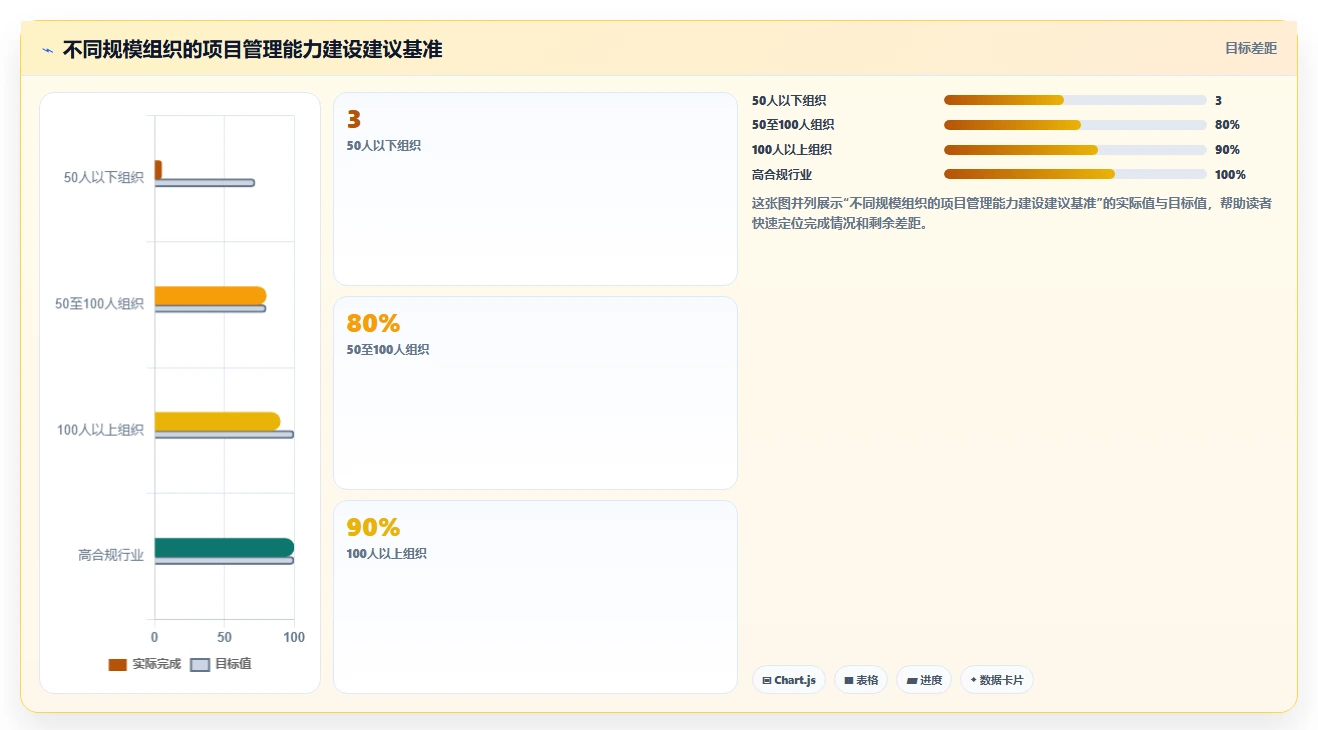Click the 数据卡片 tag
This screenshot has height=730, width=1318.
996,680
